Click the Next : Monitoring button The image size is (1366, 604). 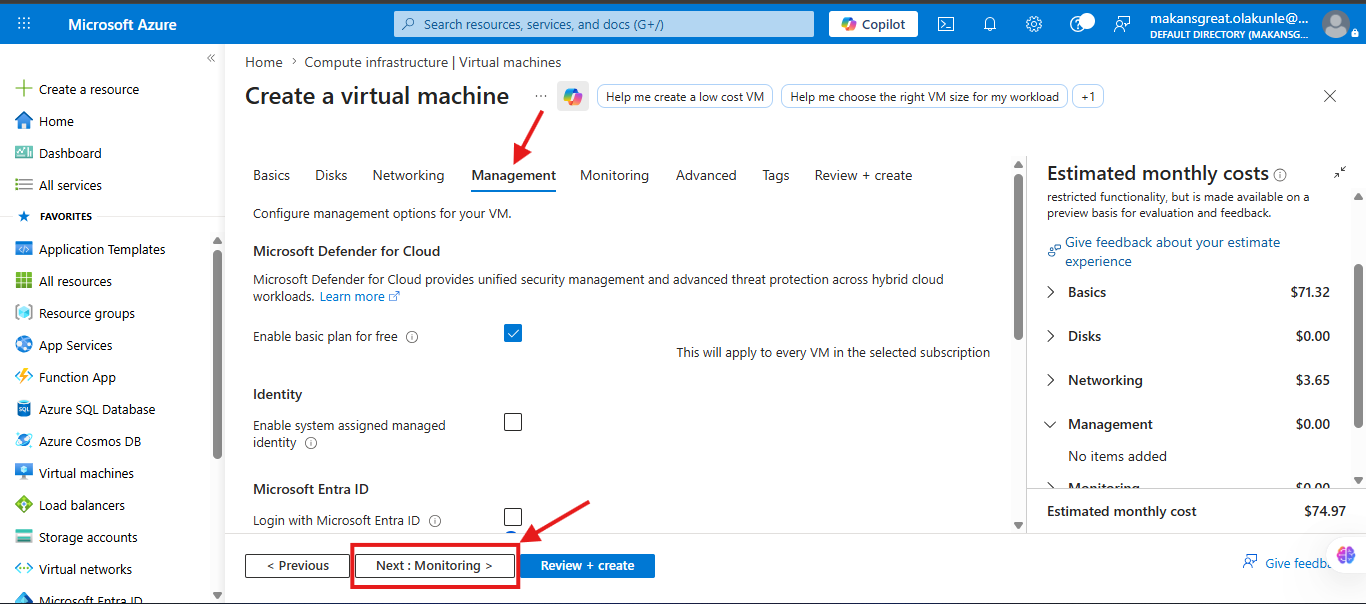[434, 566]
